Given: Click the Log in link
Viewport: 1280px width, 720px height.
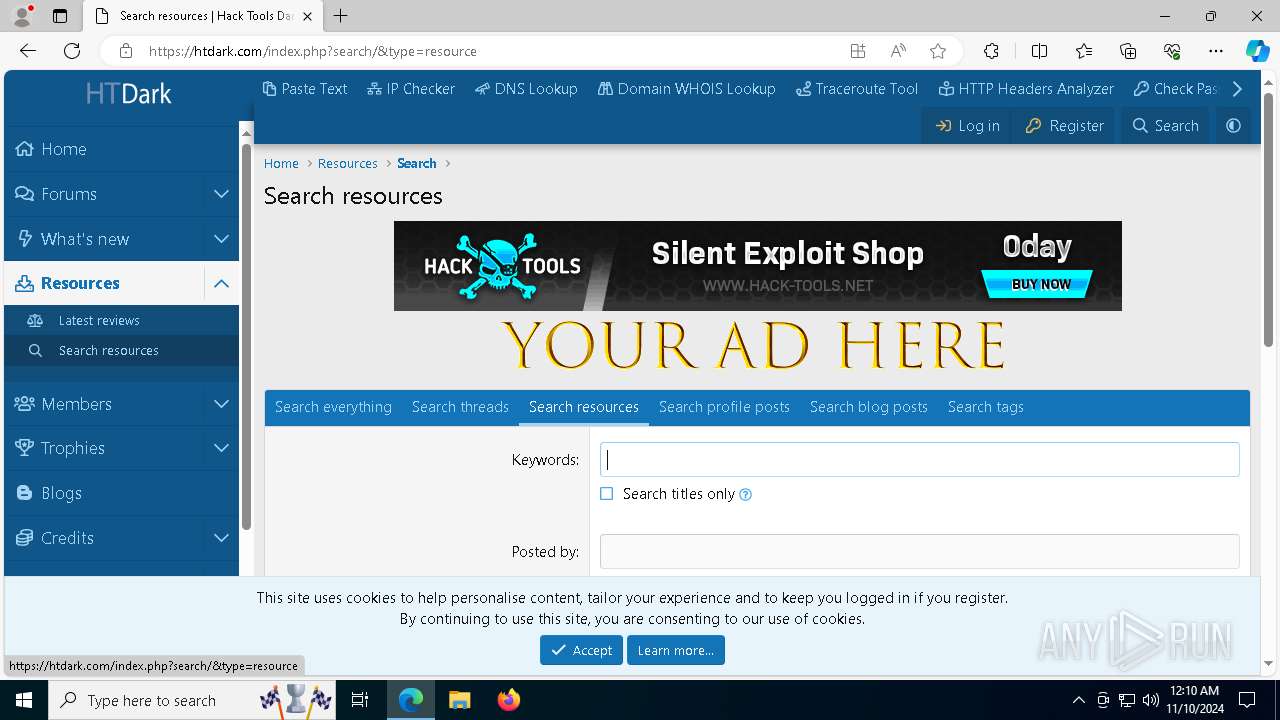Looking at the screenshot, I should [967, 125].
